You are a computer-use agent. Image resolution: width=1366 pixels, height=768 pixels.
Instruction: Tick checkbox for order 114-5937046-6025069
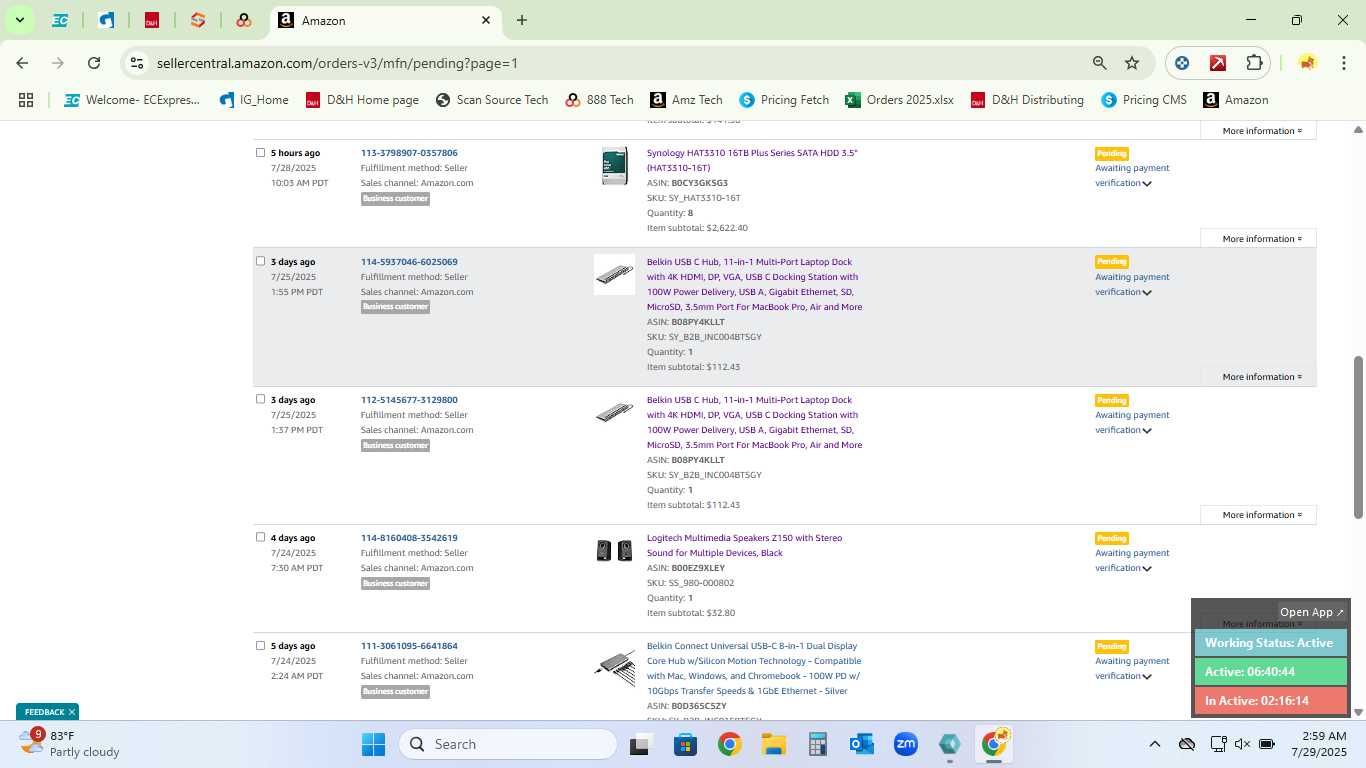[x=260, y=261]
